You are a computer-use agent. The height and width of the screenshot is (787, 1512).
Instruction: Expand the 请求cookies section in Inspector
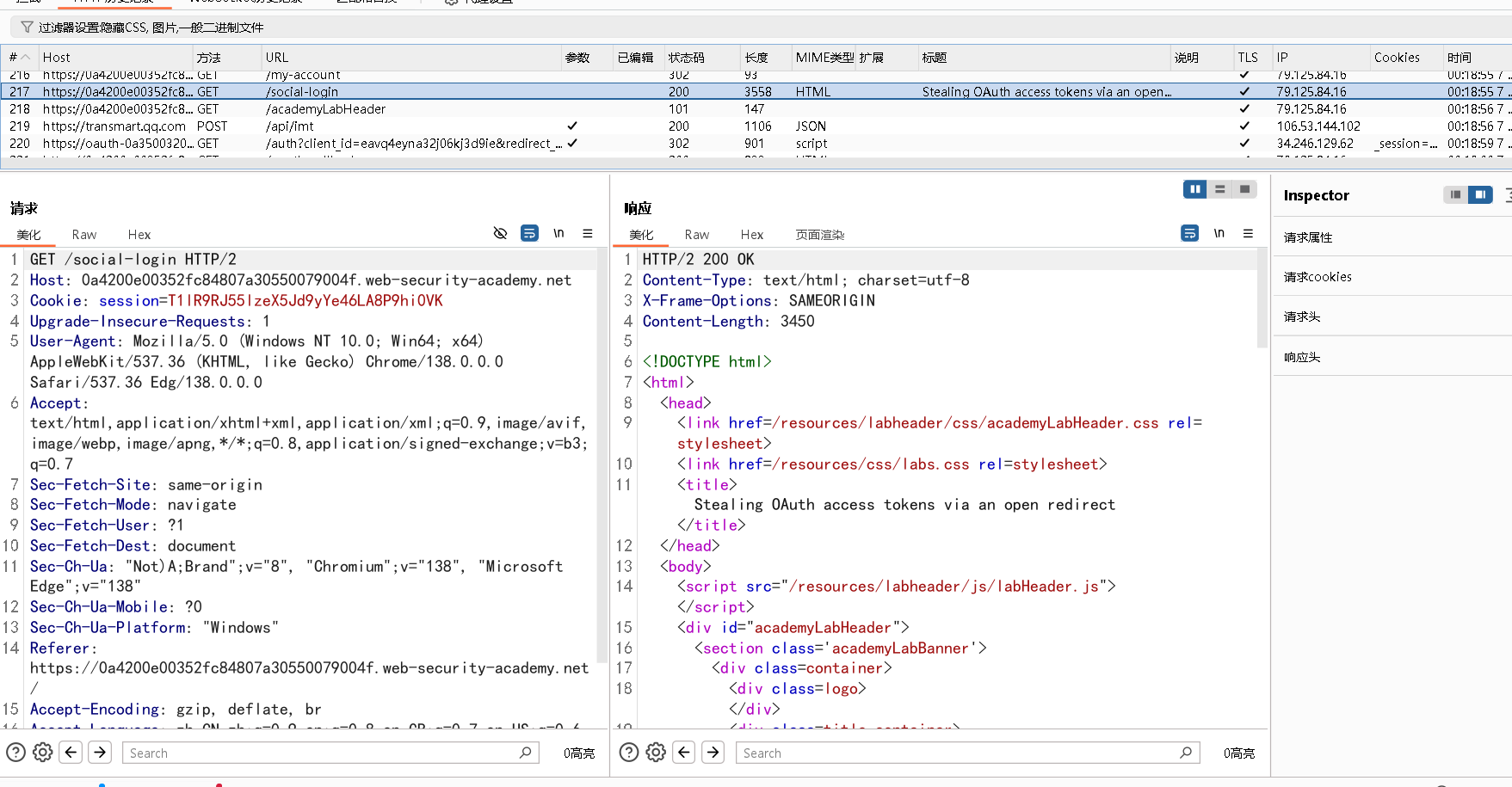(x=1317, y=276)
